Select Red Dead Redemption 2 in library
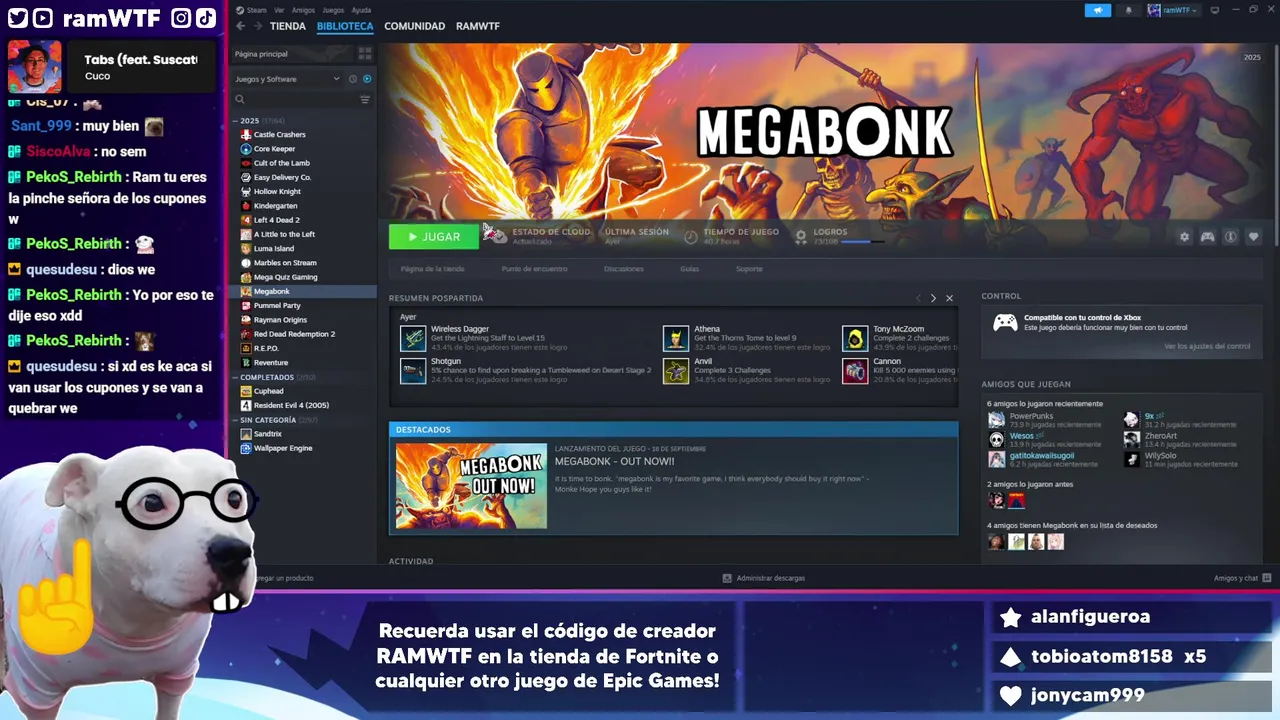 tap(294, 334)
